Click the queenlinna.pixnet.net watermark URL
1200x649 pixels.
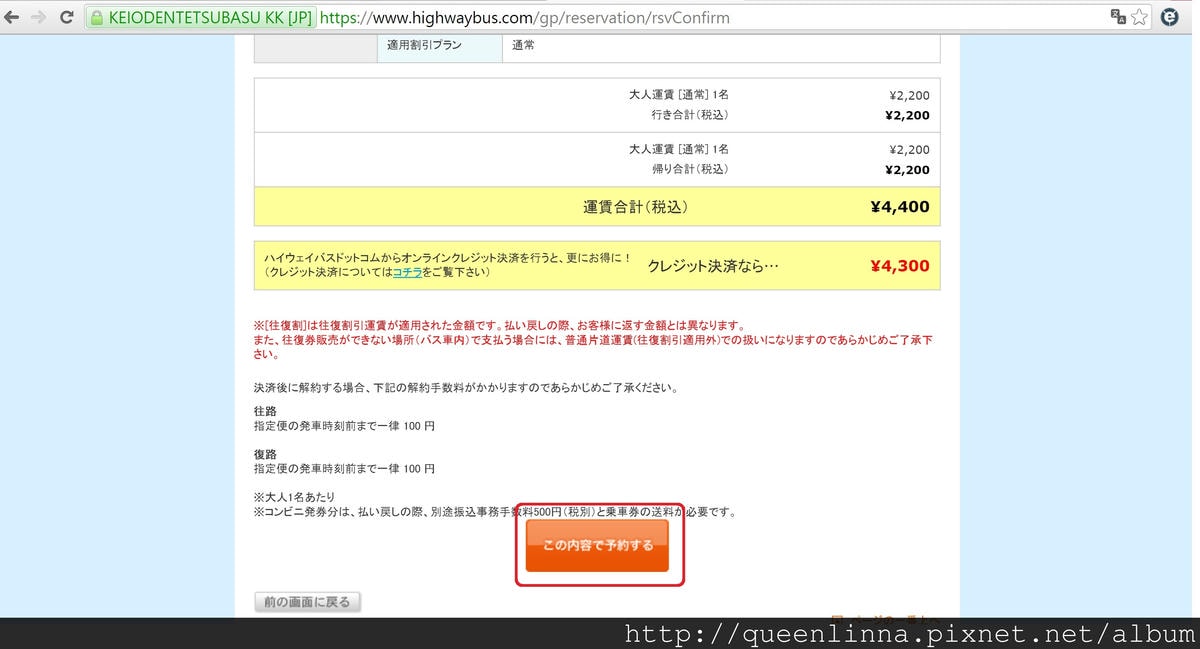pyautogui.click(x=909, y=634)
